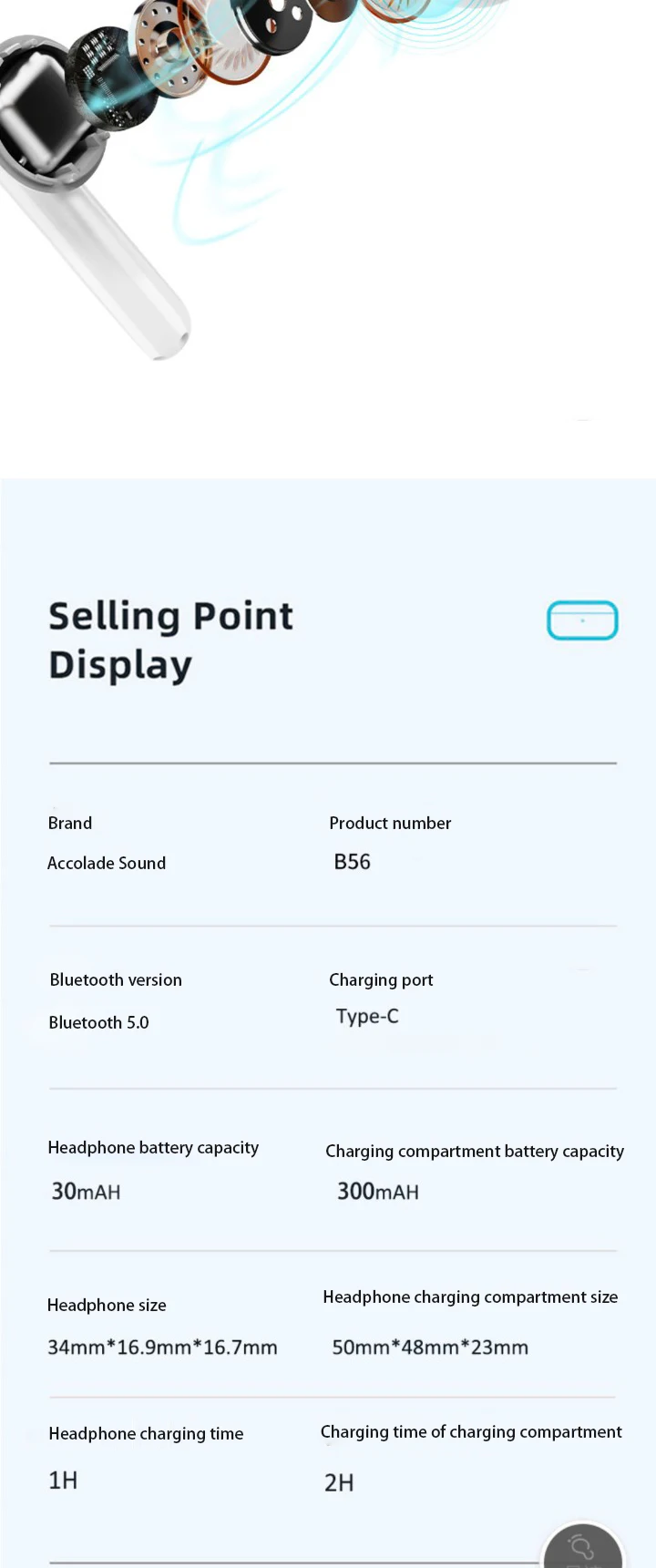Select the Type-C value
Viewport: 656px width, 1568px height.
click(x=367, y=1016)
